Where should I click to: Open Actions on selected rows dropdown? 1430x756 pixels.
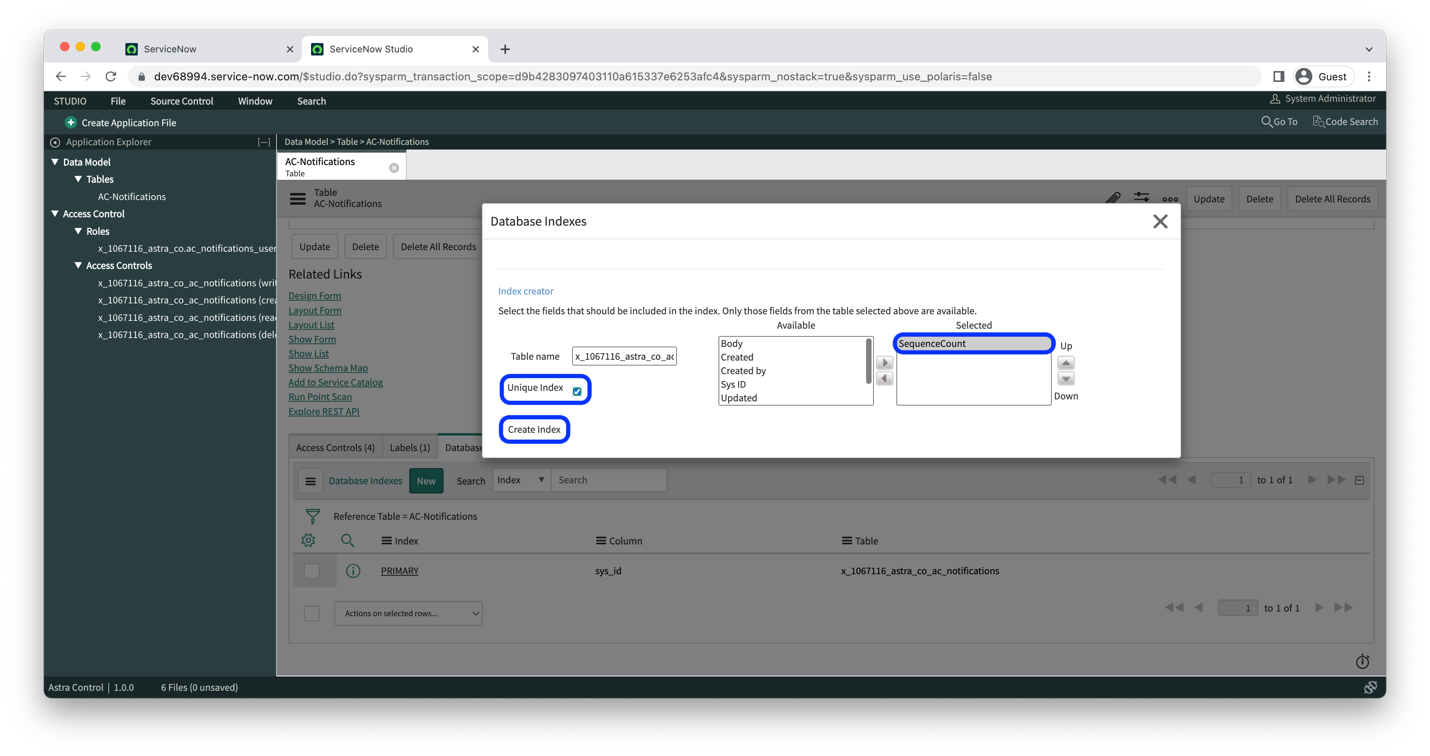click(x=408, y=613)
